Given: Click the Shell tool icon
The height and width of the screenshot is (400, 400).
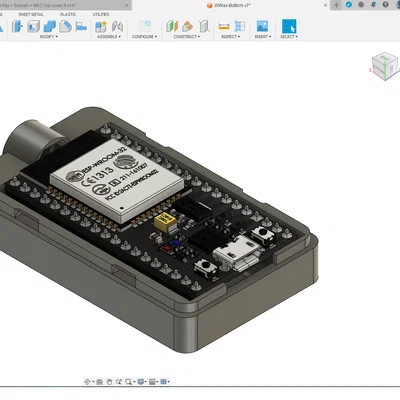Looking at the screenshot, I should click(x=33, y=26).
